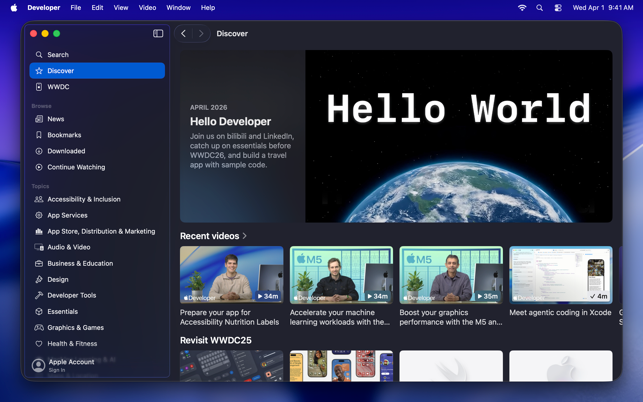
Task: Select the Downloaded label in the sidebar
Action: (x=66, y=151)
